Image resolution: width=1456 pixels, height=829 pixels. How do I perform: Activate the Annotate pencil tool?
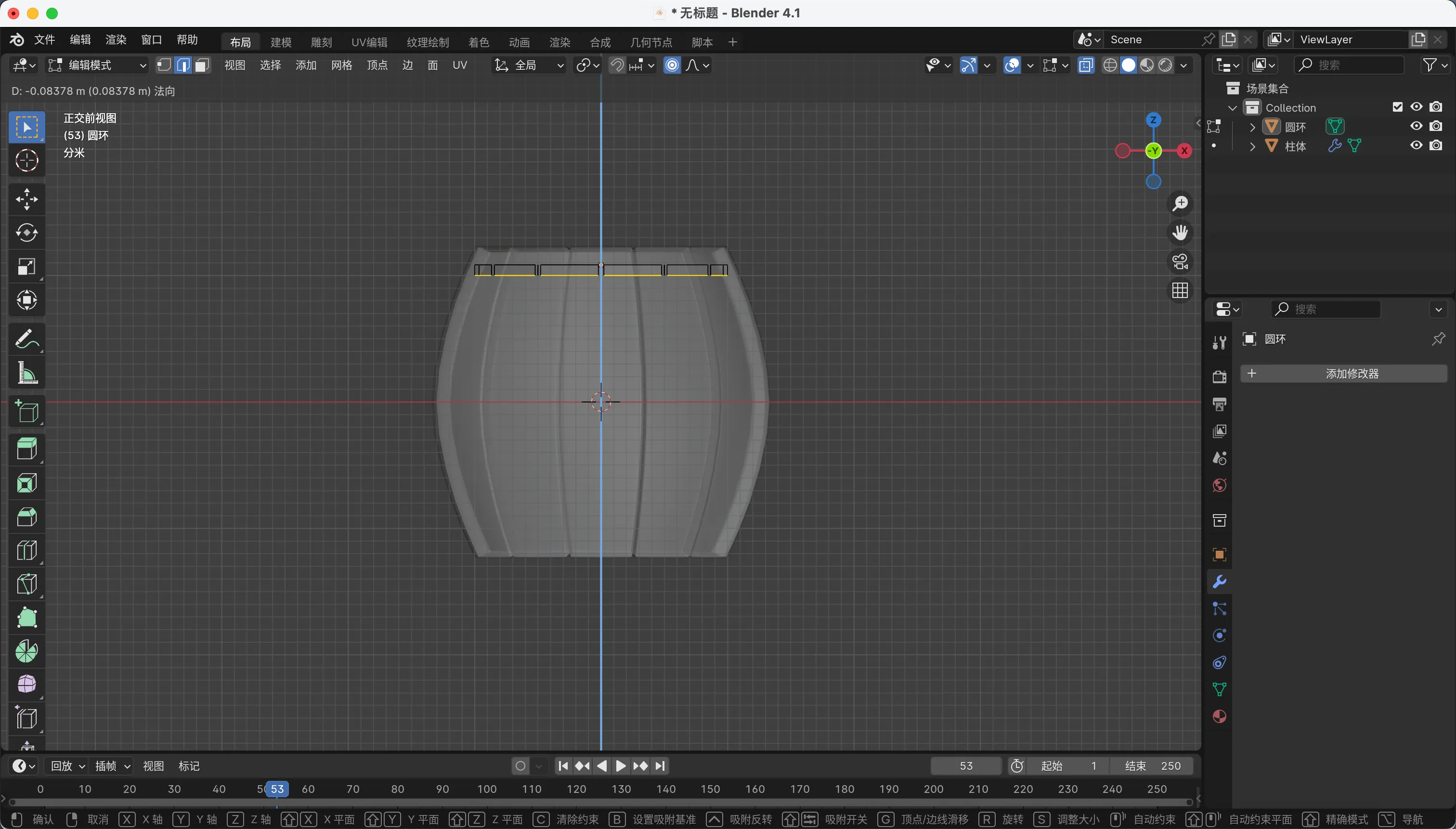pyautogui.click(x=27, y=339)
